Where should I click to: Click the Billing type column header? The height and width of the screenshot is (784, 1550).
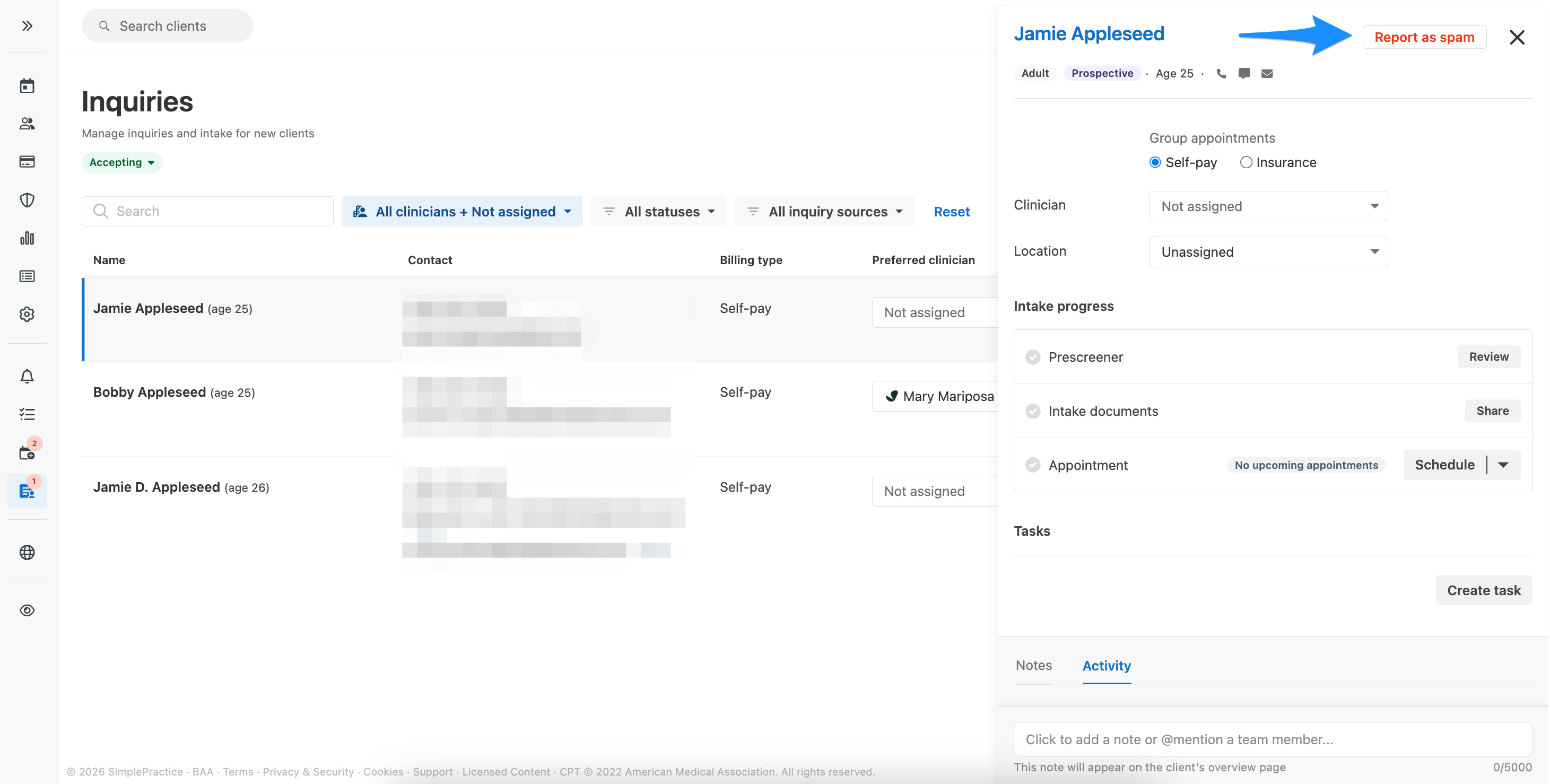coord(751,260)
